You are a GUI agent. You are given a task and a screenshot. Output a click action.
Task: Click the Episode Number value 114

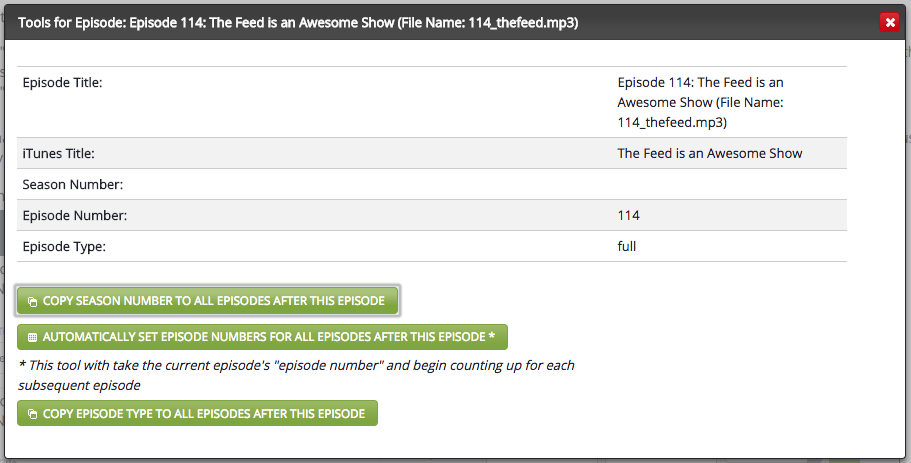coord(628,216)
